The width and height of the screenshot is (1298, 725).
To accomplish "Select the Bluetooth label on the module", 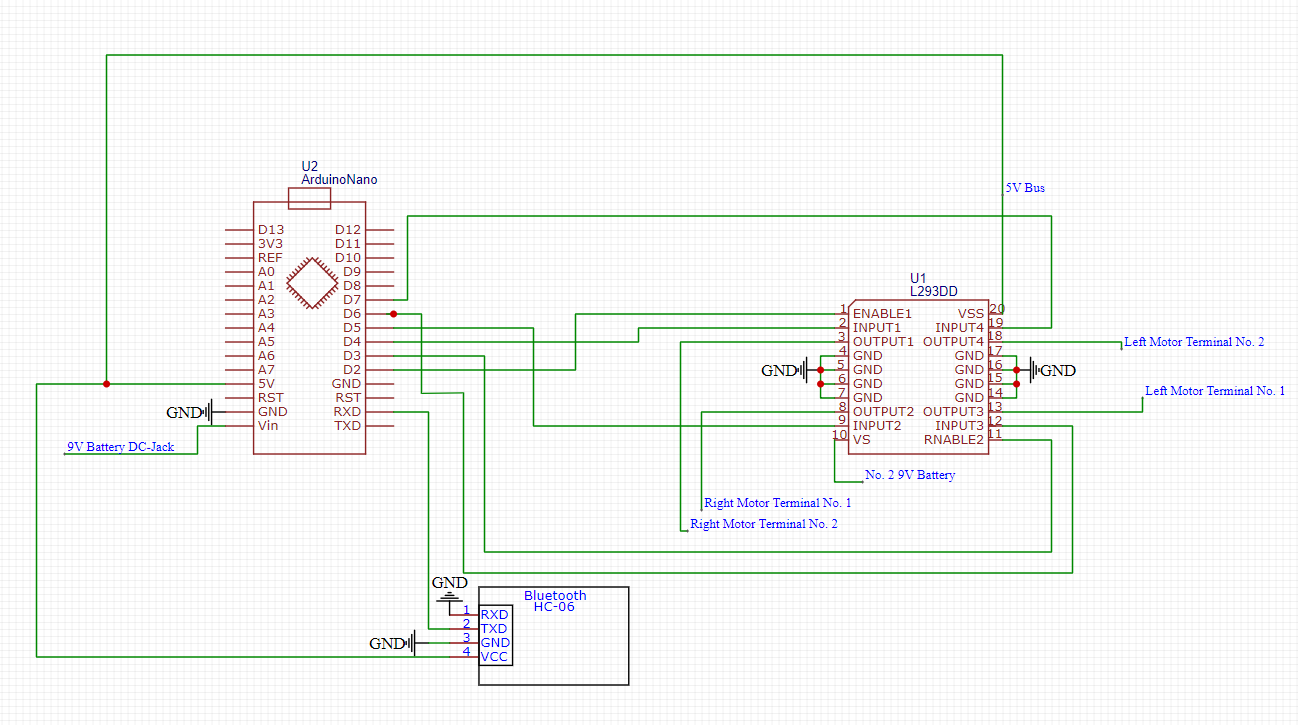I will tap(555, 595).
